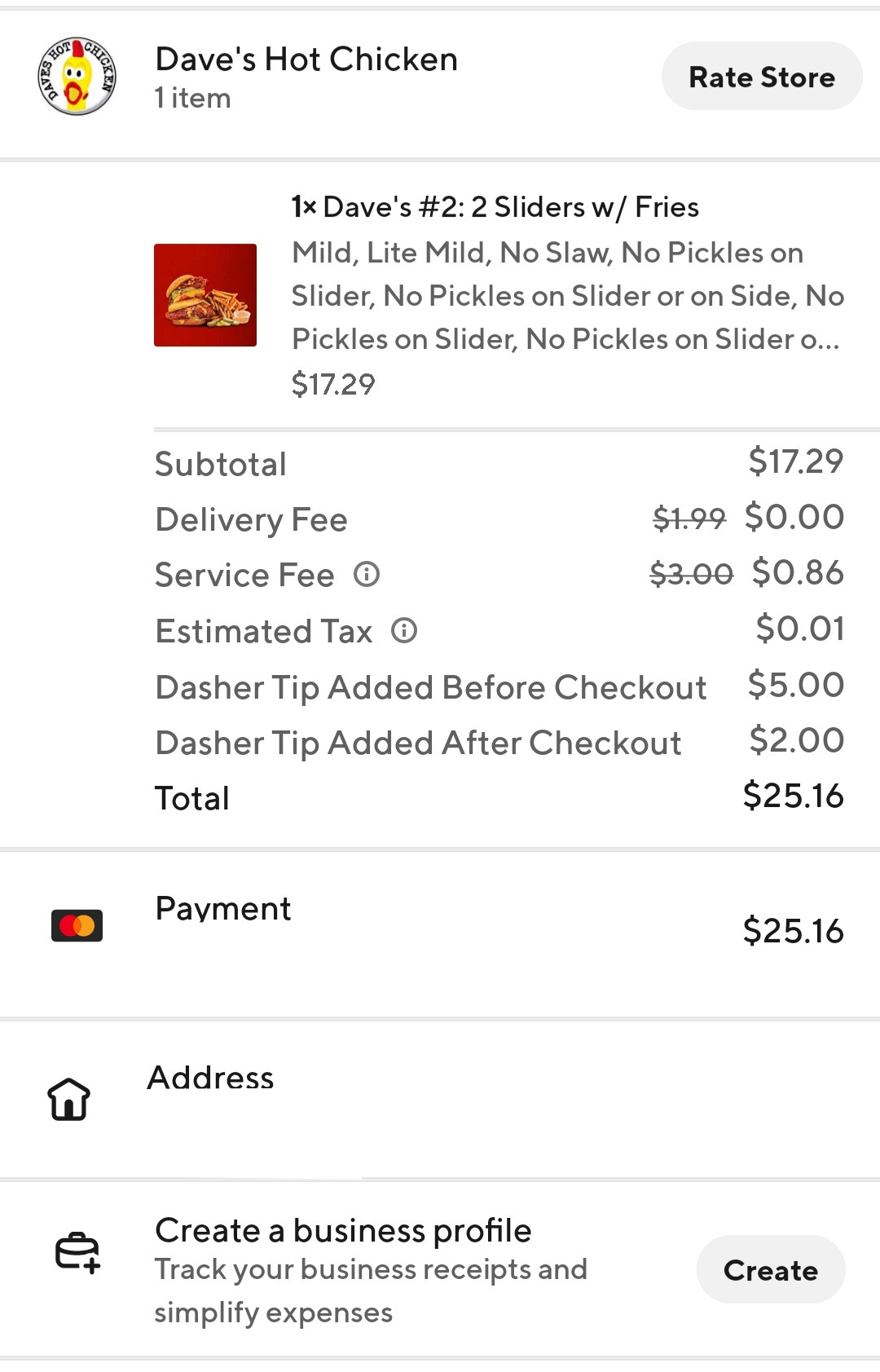This screenshot has height=1372, width=880.
Task: Open the sliders and fries item thumbnail
Action: (x=205, y=295)
